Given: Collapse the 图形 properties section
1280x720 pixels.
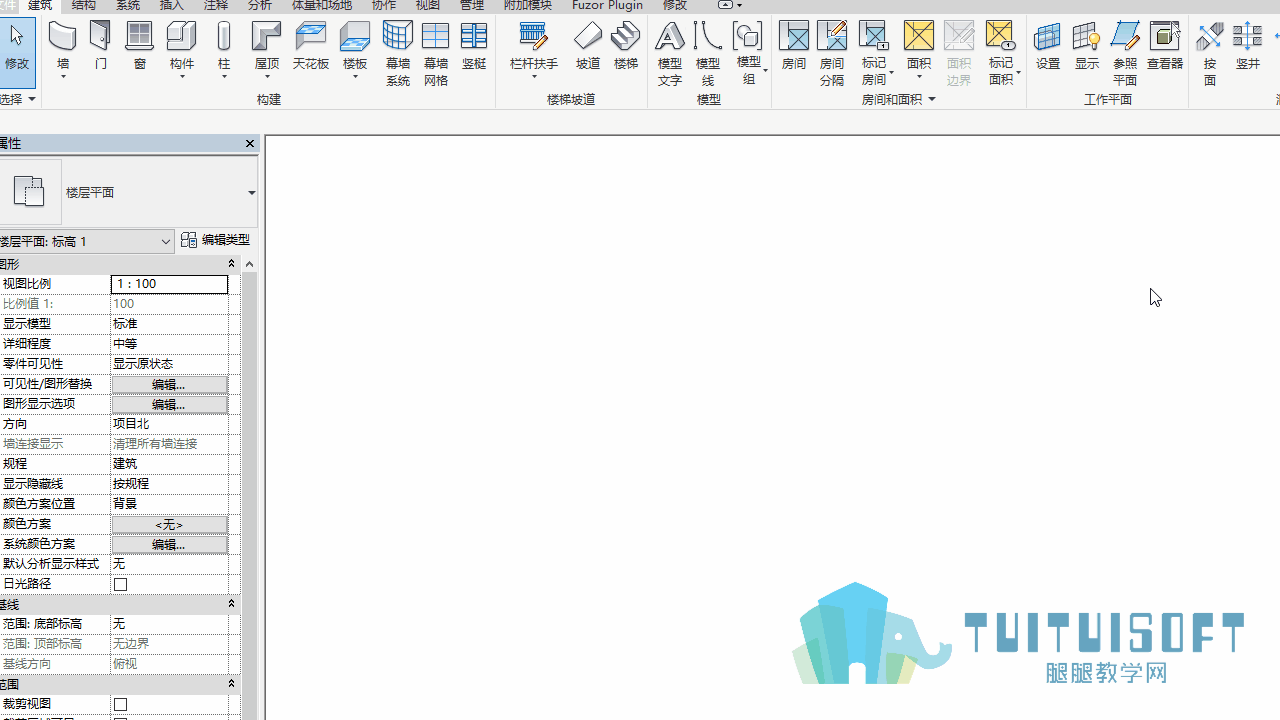Looking at the screenshot, I should pyautogui.click(x=231, y=264).
